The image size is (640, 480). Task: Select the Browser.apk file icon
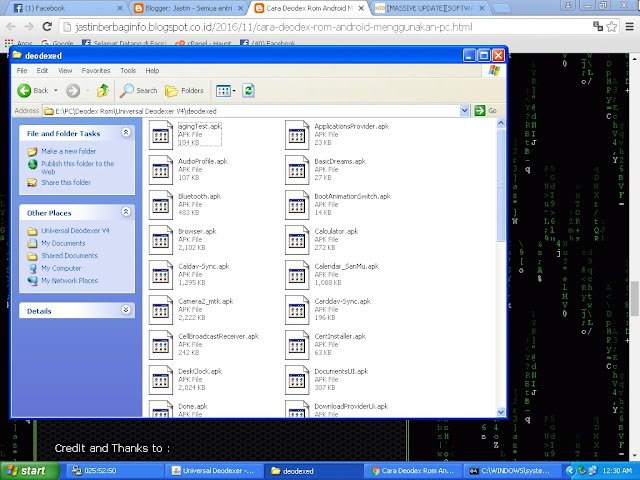[x=160, y=240]
